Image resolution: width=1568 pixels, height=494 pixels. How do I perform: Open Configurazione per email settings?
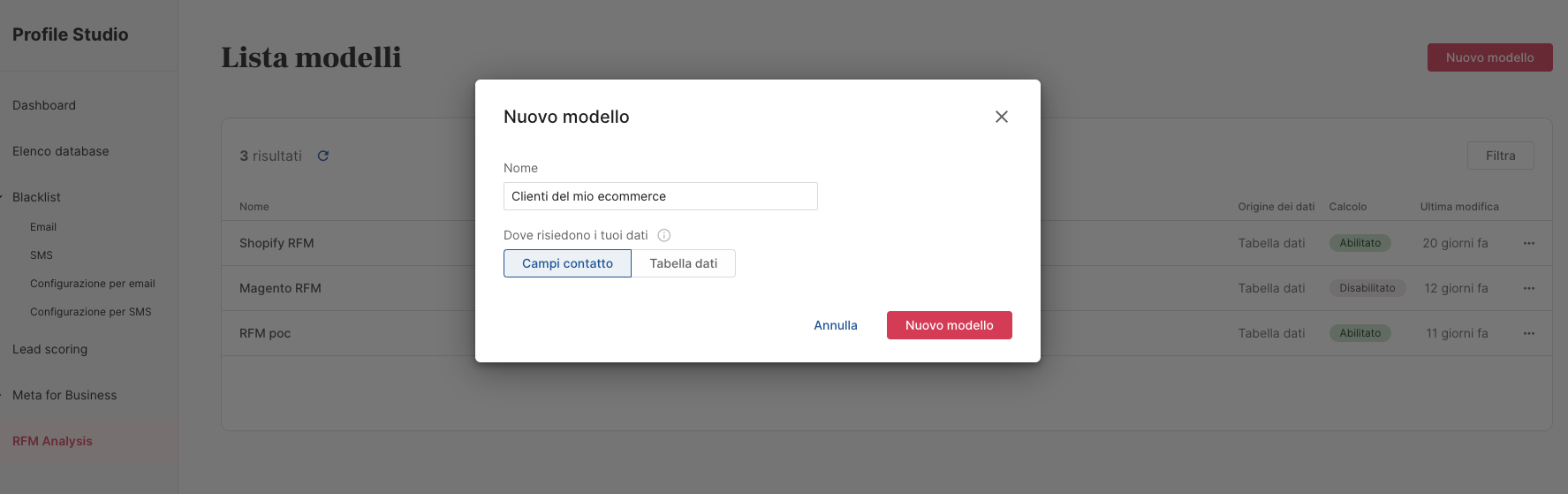click(93, 284)
